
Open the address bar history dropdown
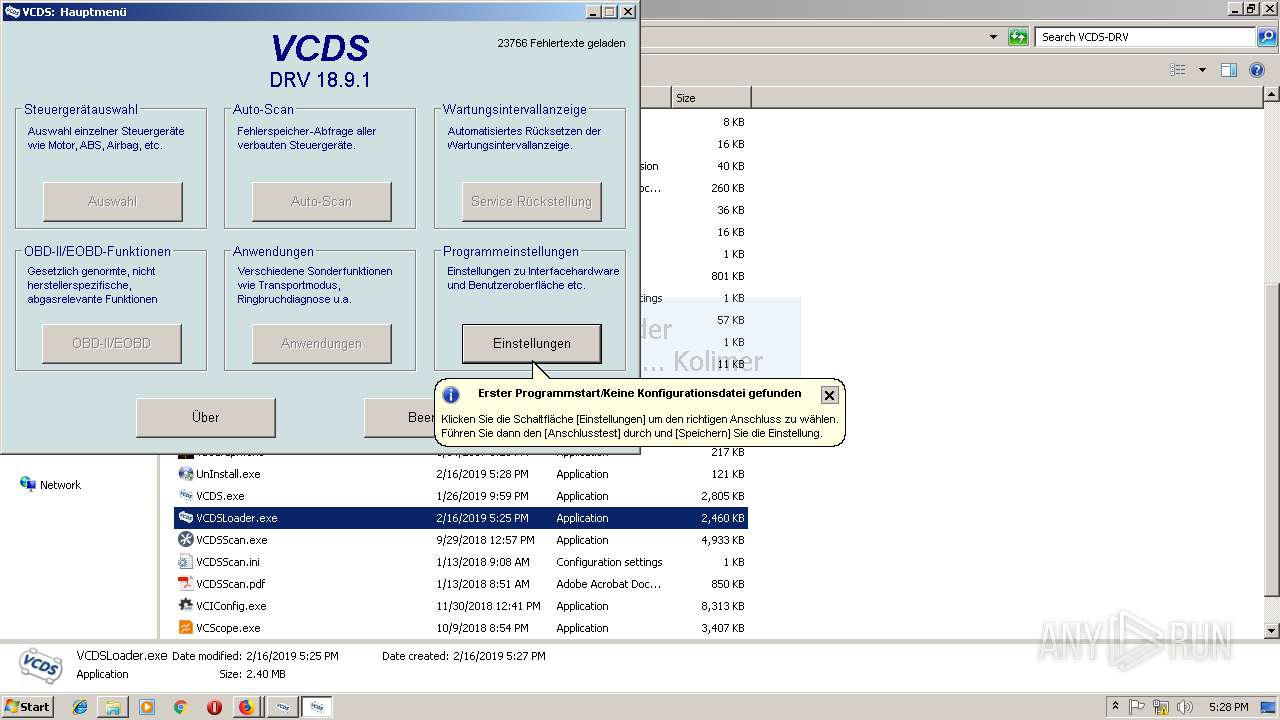click(993, 37)
